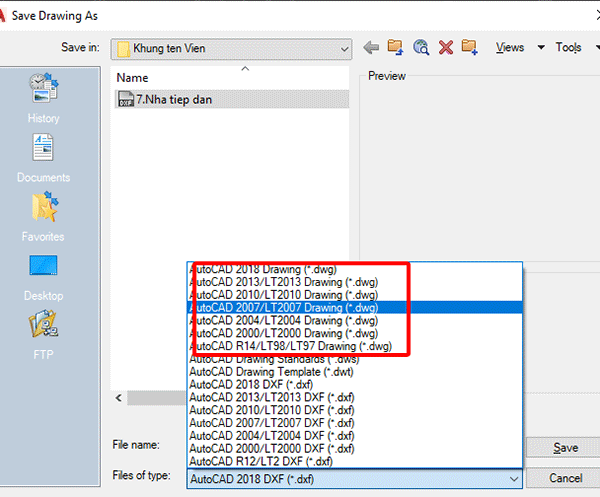Pick AutoCAD 2000/LT2000 Drawing (*.dwg)

click(354, 333)
